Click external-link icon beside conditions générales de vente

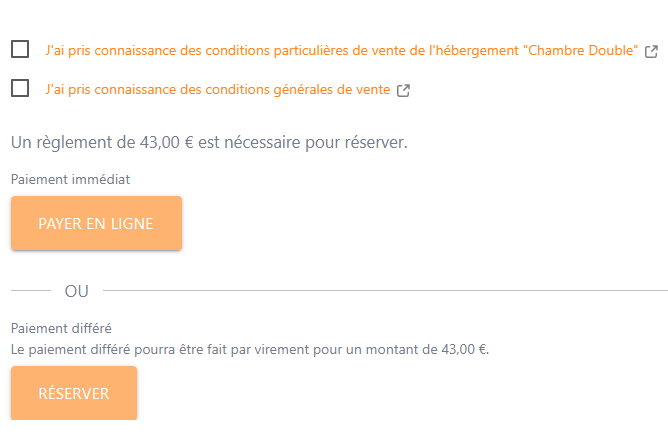(x=404, y=90)
